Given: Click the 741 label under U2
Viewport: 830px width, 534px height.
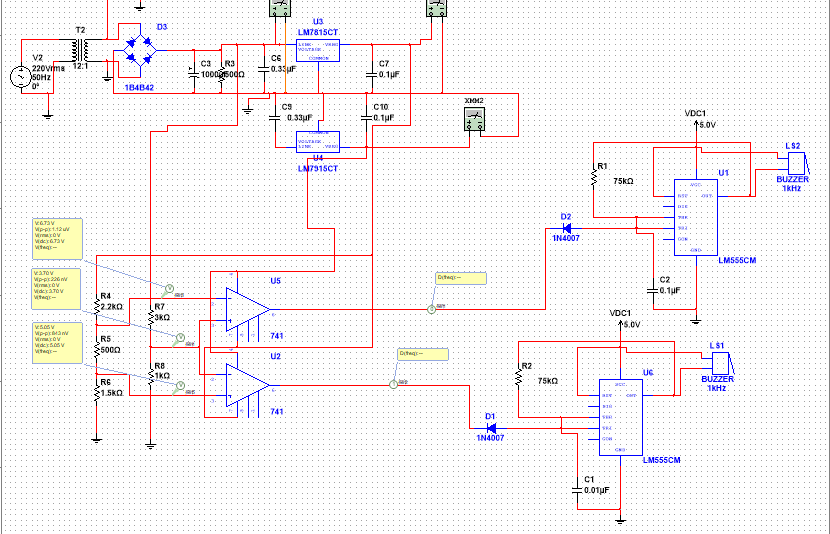Looking at the screenshot, I should (x=277, y=411).
